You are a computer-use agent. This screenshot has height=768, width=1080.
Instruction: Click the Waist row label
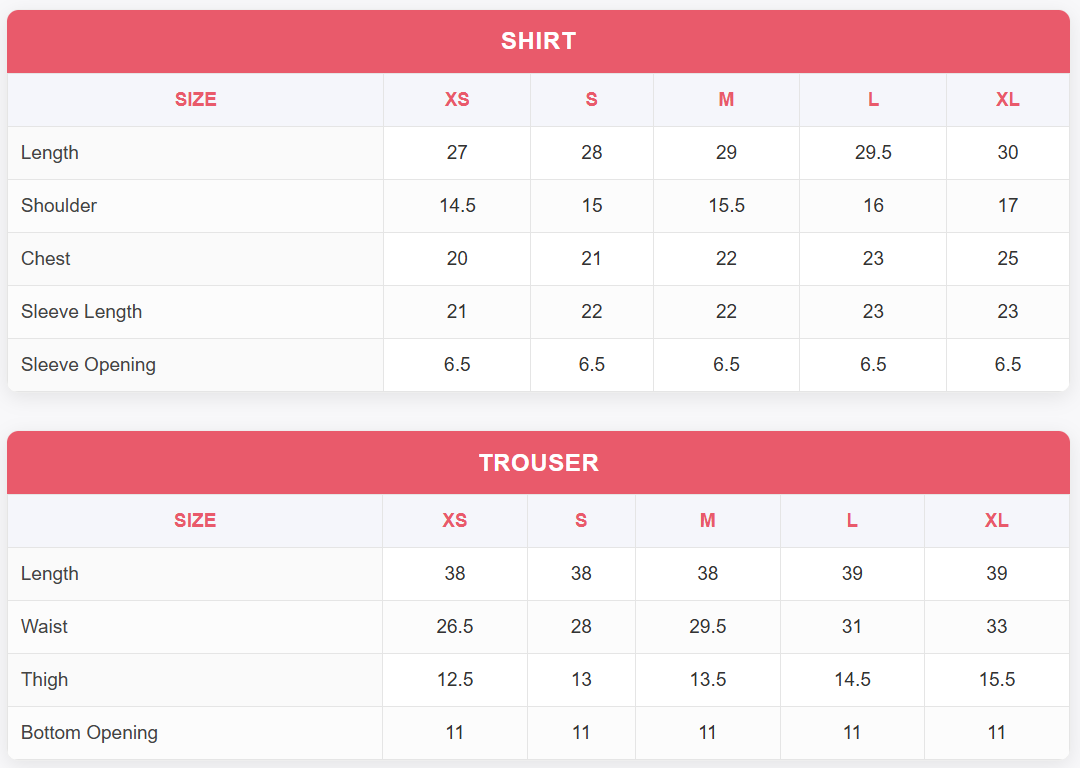(45, 626)
